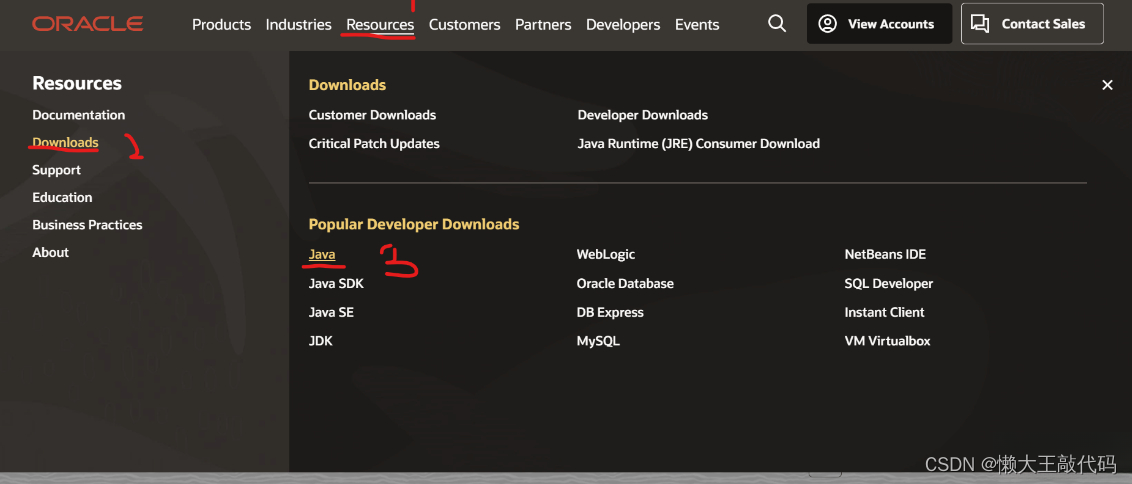The width and height of the screenshot is (1132, 484).
Task: Open the search magnifier icon
Action: 777,24
